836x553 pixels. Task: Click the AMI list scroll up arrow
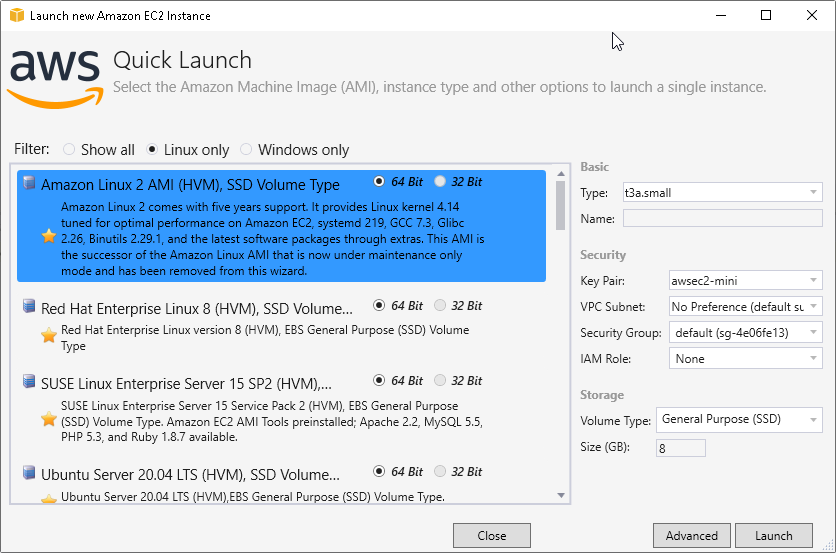pos(561,173)
